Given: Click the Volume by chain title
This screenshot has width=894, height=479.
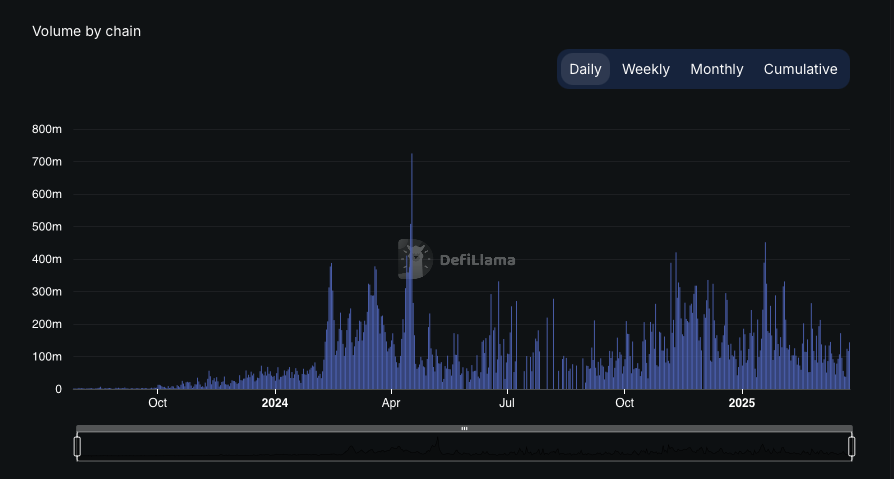Looking at the screenshot, I should [86, 31].
